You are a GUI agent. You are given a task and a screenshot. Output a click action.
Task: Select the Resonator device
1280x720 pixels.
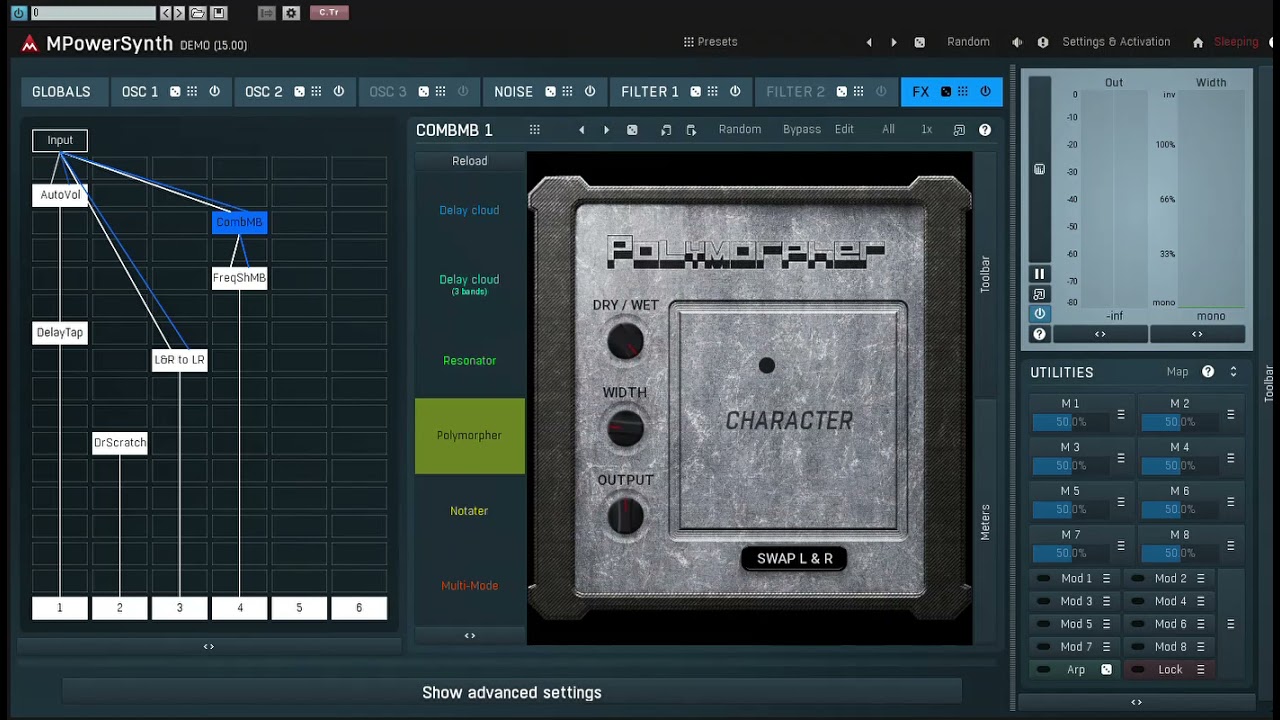tap(469, 361)
